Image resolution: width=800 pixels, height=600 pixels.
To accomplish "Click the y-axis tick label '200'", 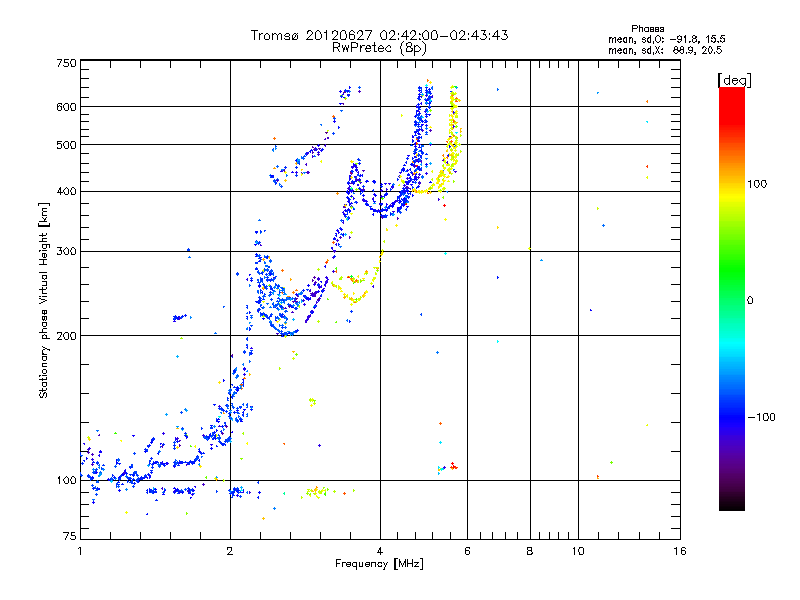I will pos(66,336).
